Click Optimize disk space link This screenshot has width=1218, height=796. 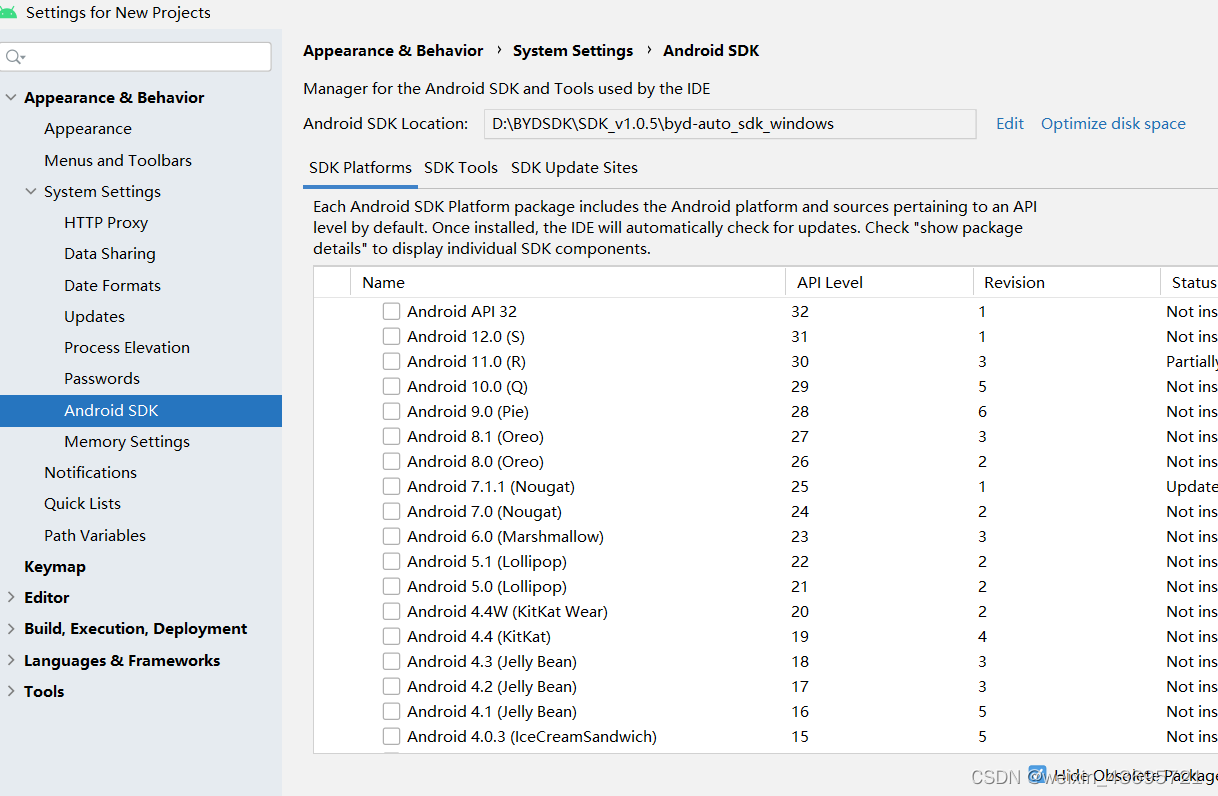[1112, 123]
